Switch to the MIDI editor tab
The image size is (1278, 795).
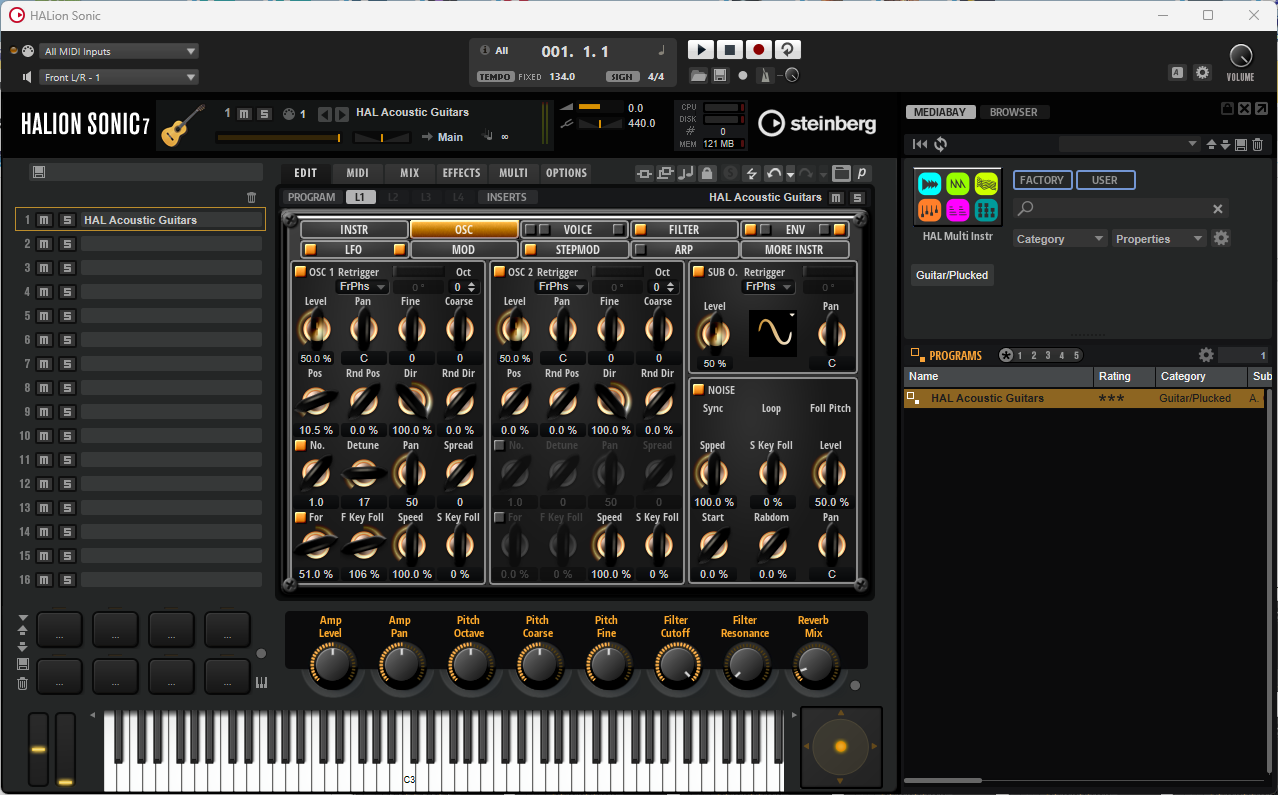point(358,173)
